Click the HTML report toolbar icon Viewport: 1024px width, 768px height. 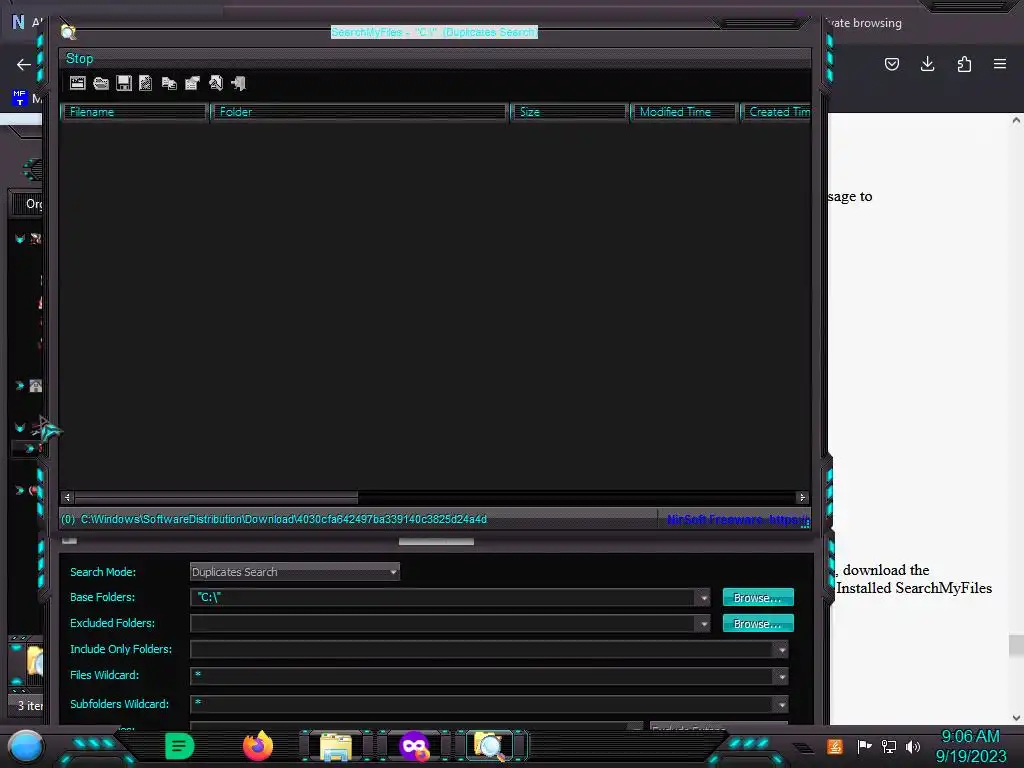(x=146, y=83)
